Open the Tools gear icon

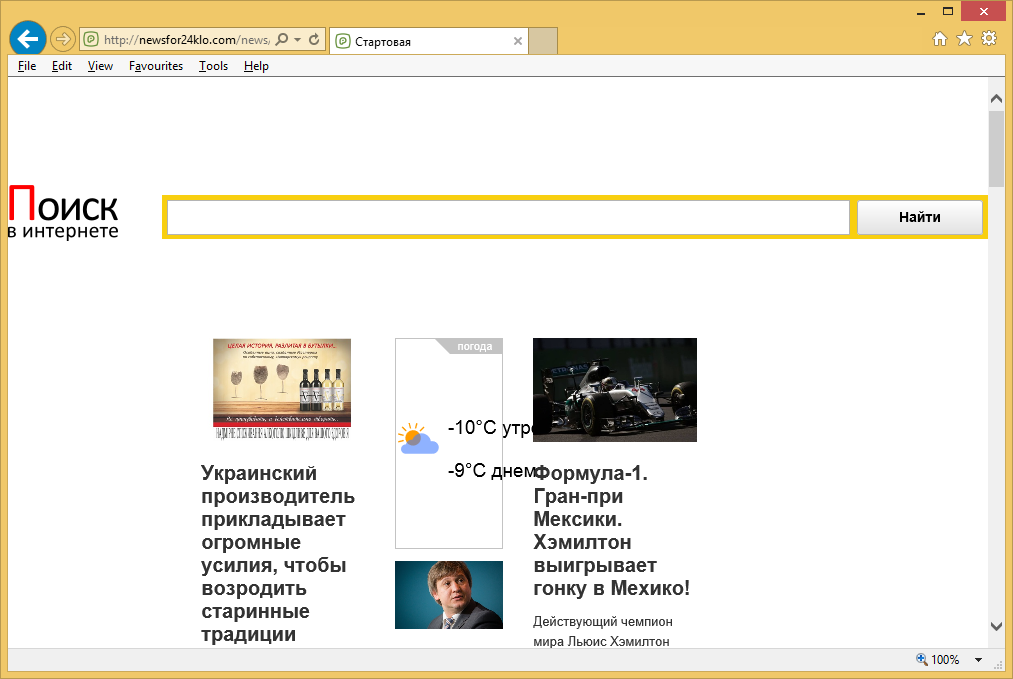coord(989,39)
